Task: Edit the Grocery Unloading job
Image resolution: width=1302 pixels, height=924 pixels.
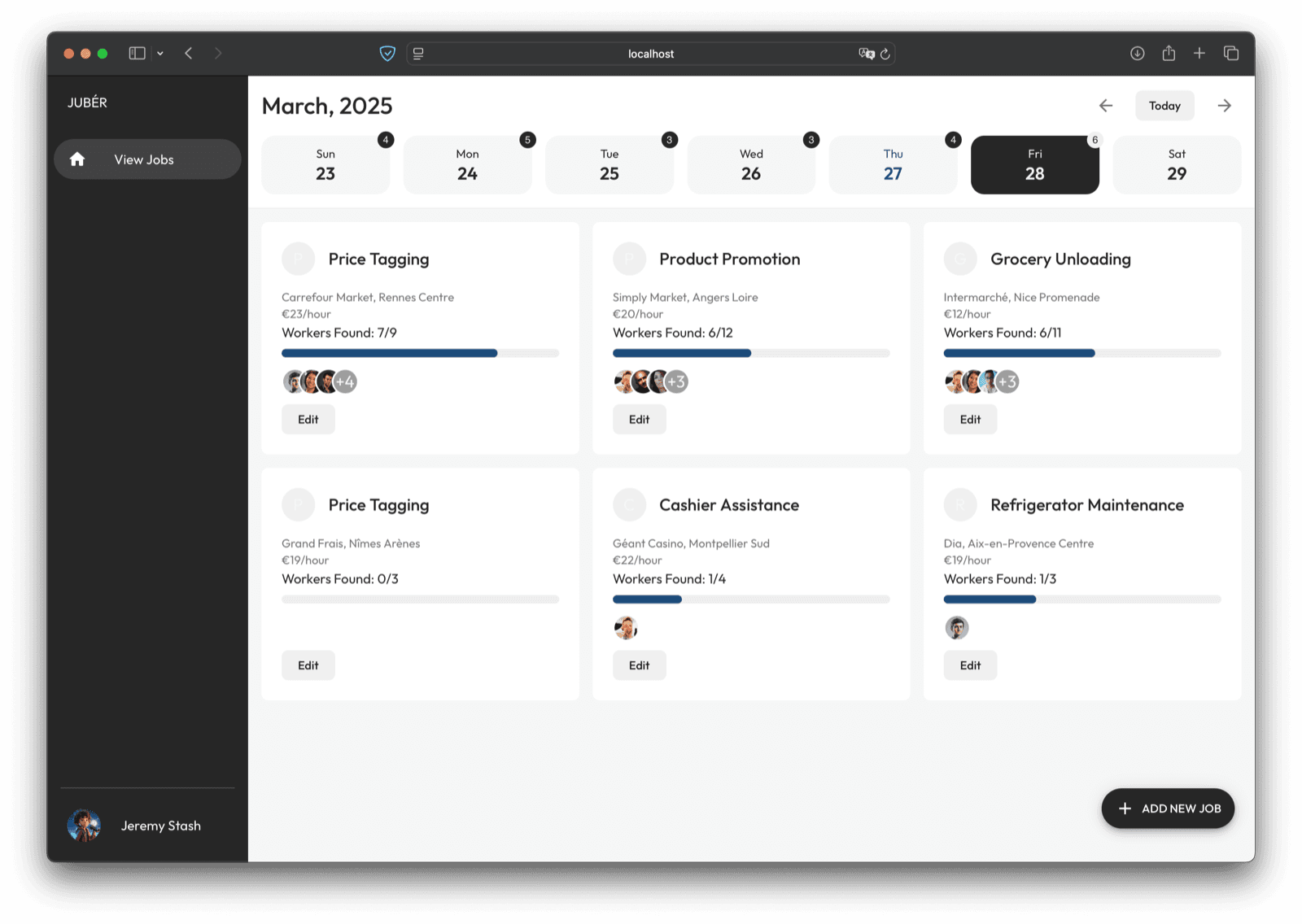Action: pos(970,420)
